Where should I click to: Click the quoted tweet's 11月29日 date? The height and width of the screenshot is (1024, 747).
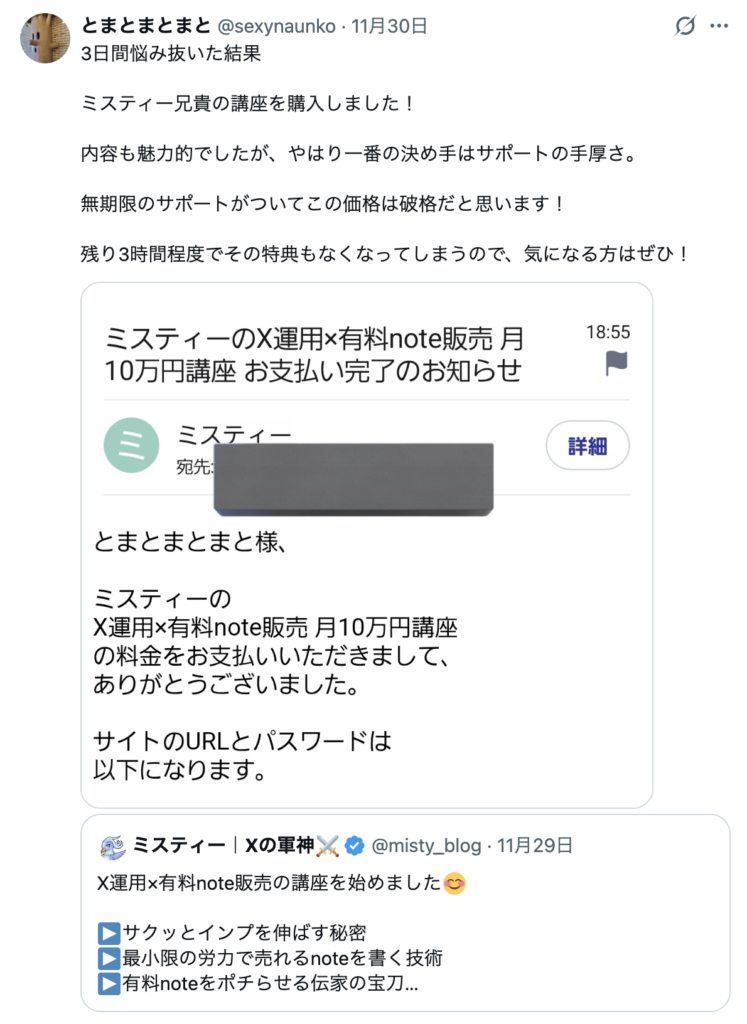click(535, 847)
